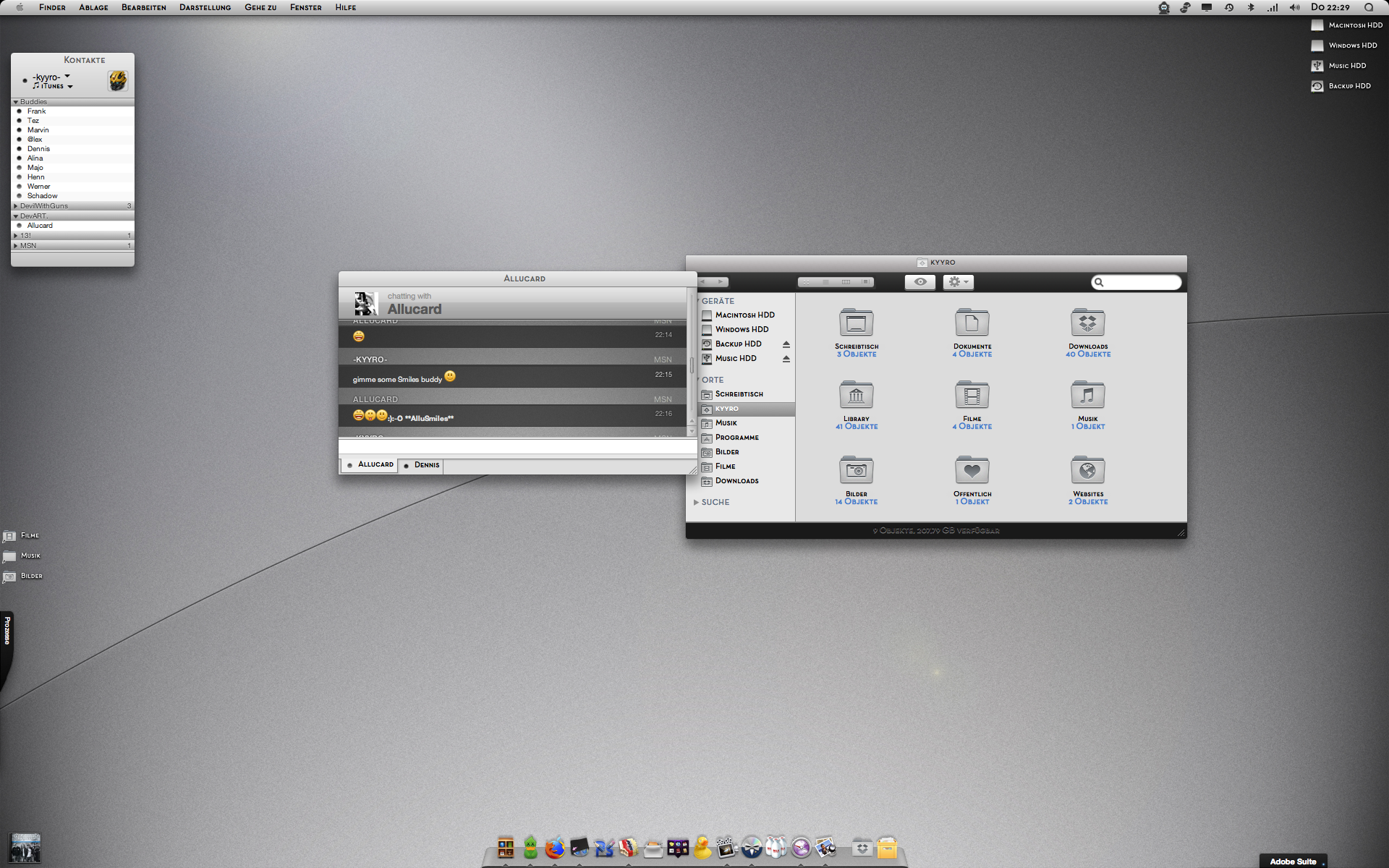This screenshot has height=868, width=1389.
Task: Switch Finder to icon view
Action: click(x=807, y=282)
